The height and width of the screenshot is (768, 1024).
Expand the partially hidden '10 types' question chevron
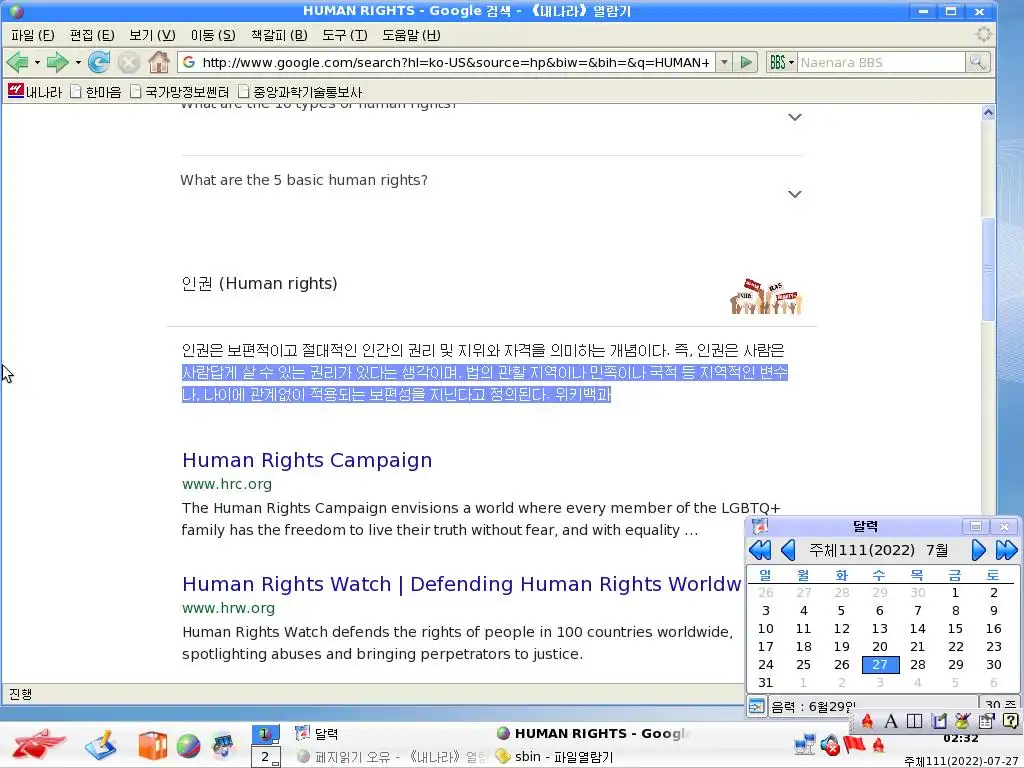794,118
